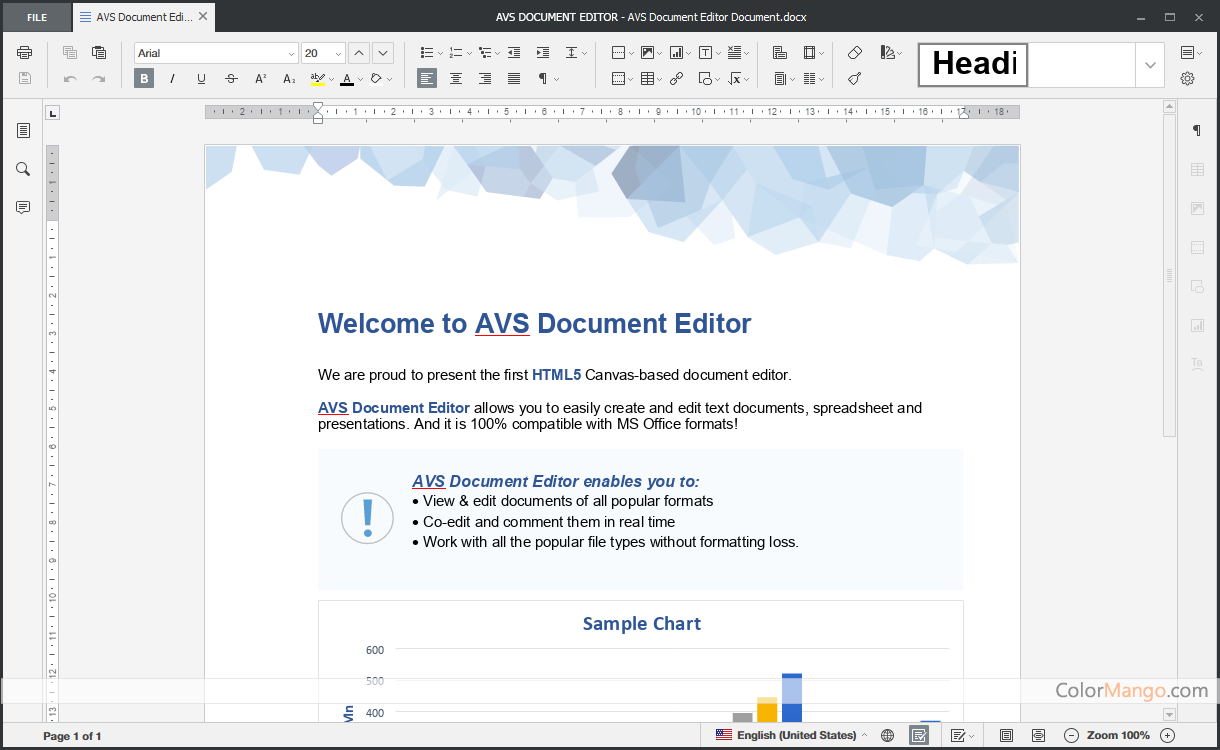Open the English (United States) language selector
This screenshot has height=750, width=1220.
pos(792,735)
